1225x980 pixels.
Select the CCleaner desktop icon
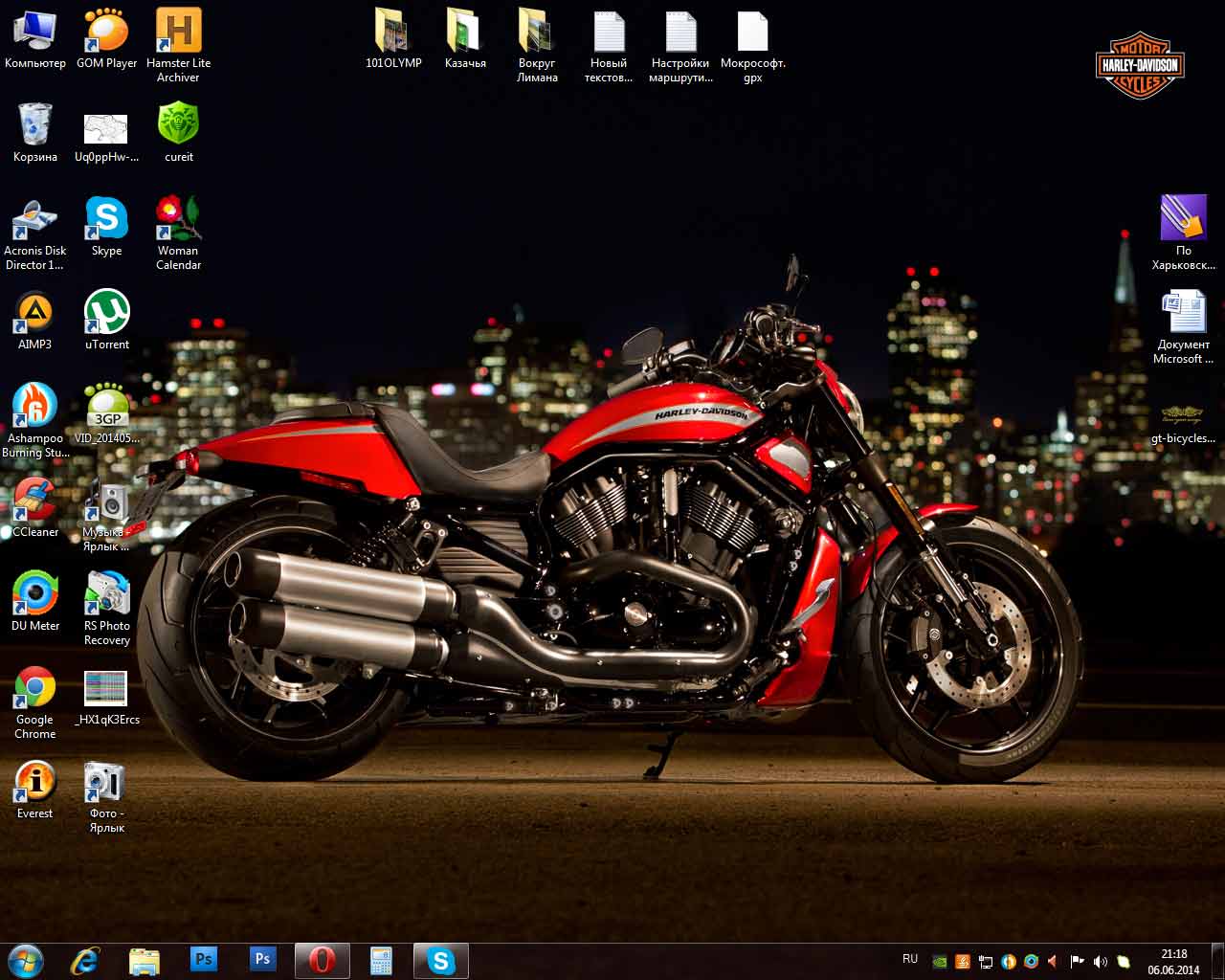click(34, 501)
